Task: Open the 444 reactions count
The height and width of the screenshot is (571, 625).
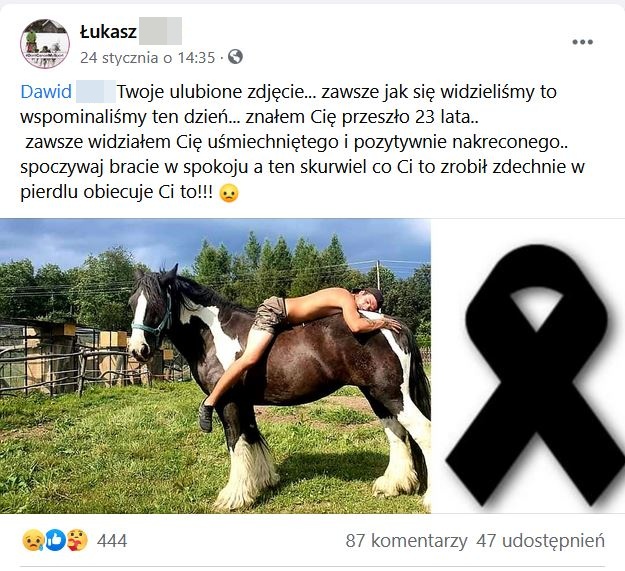Action: (112, 541)
